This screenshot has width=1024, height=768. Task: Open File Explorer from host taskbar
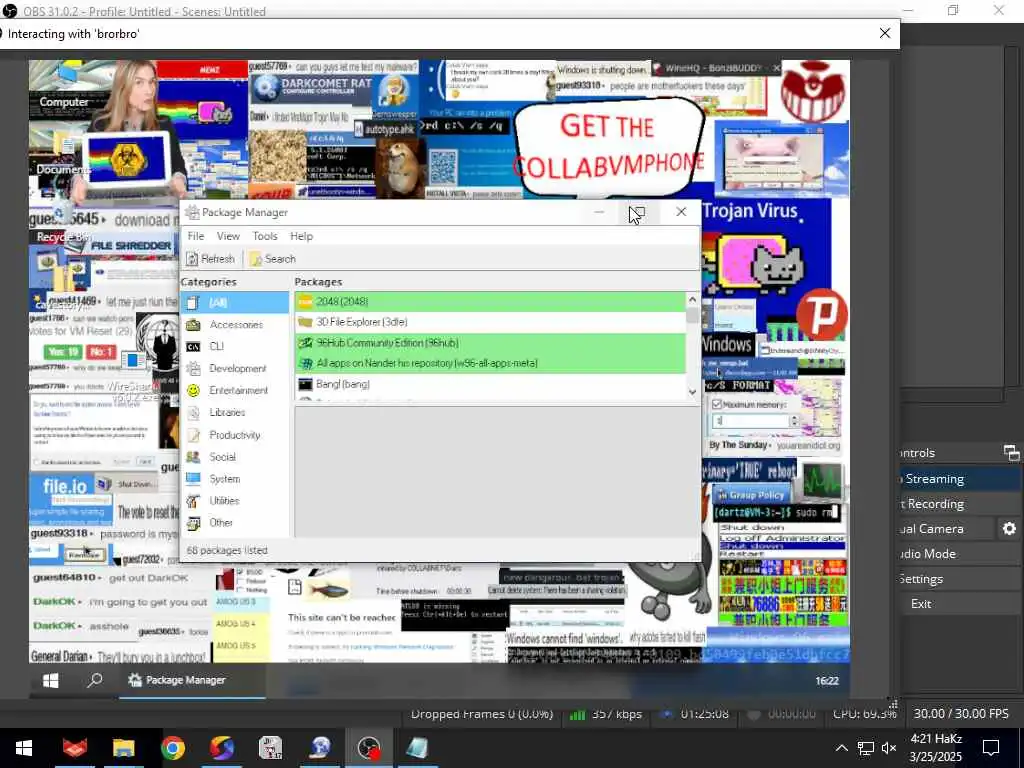click(123, 748)
